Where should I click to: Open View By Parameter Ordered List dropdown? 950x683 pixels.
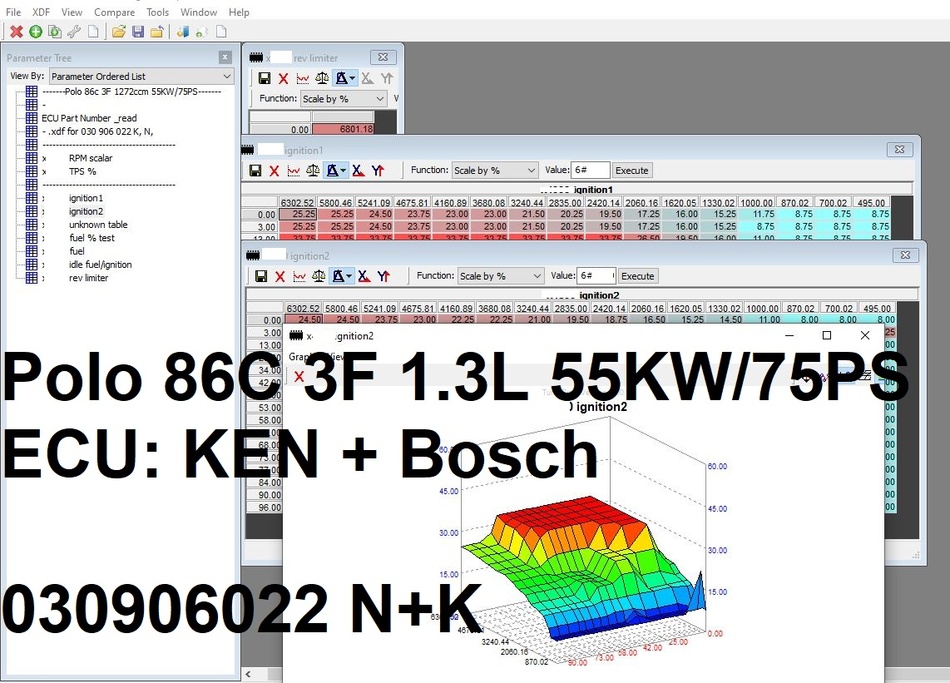pyautogui.click(x=141, y=76)
